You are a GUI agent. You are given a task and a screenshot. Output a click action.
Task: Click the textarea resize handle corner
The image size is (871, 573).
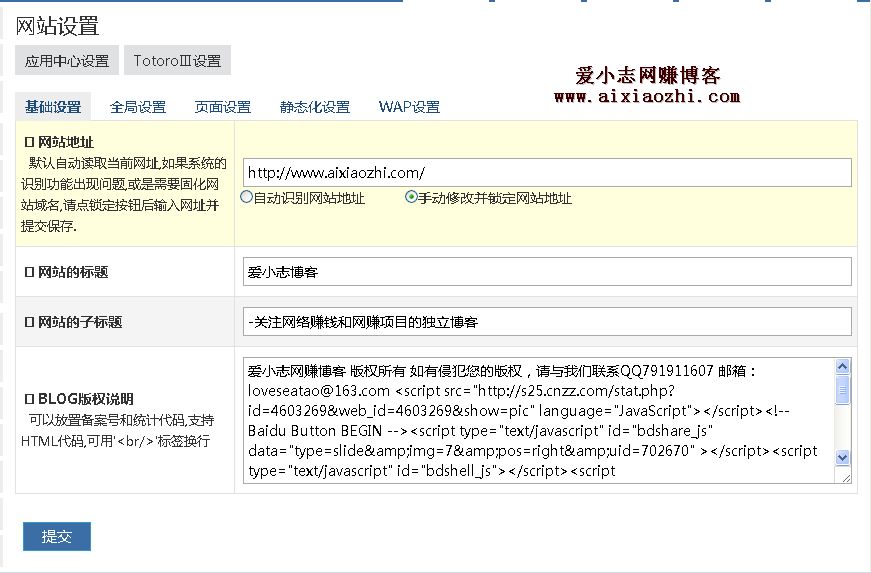click(845, 477)
